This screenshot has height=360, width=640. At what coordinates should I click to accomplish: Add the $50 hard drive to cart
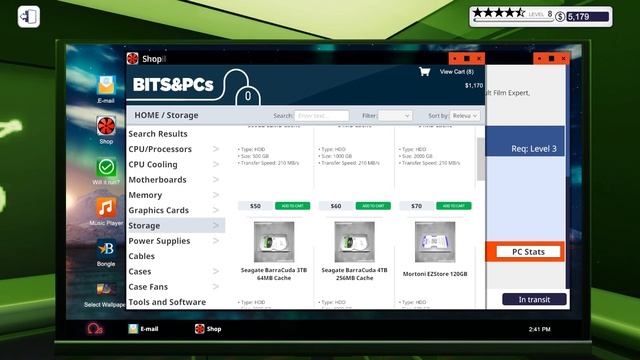click(x=292, y=206)
